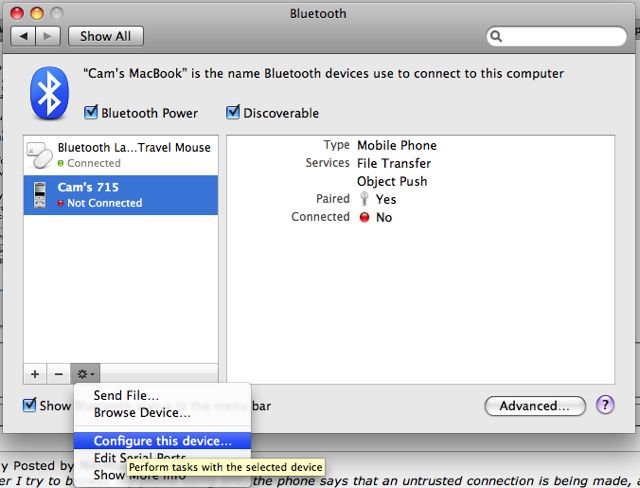Remove the device with the minus button

click(x=59, y=374)
